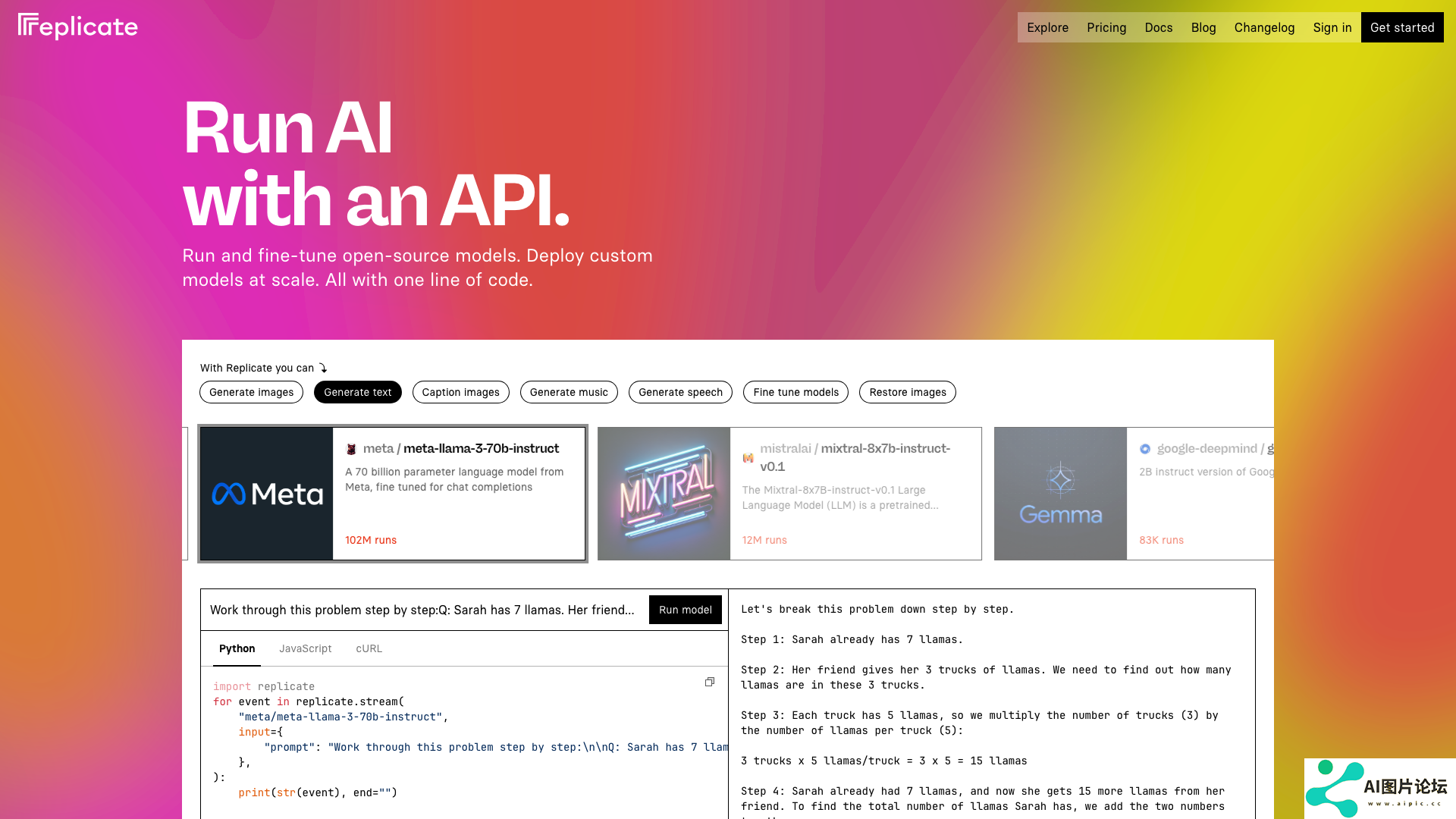Click the meta-llama description text
Image resolution: width=1456 pixels, height=819 pixels.
[x=454, y=479]
